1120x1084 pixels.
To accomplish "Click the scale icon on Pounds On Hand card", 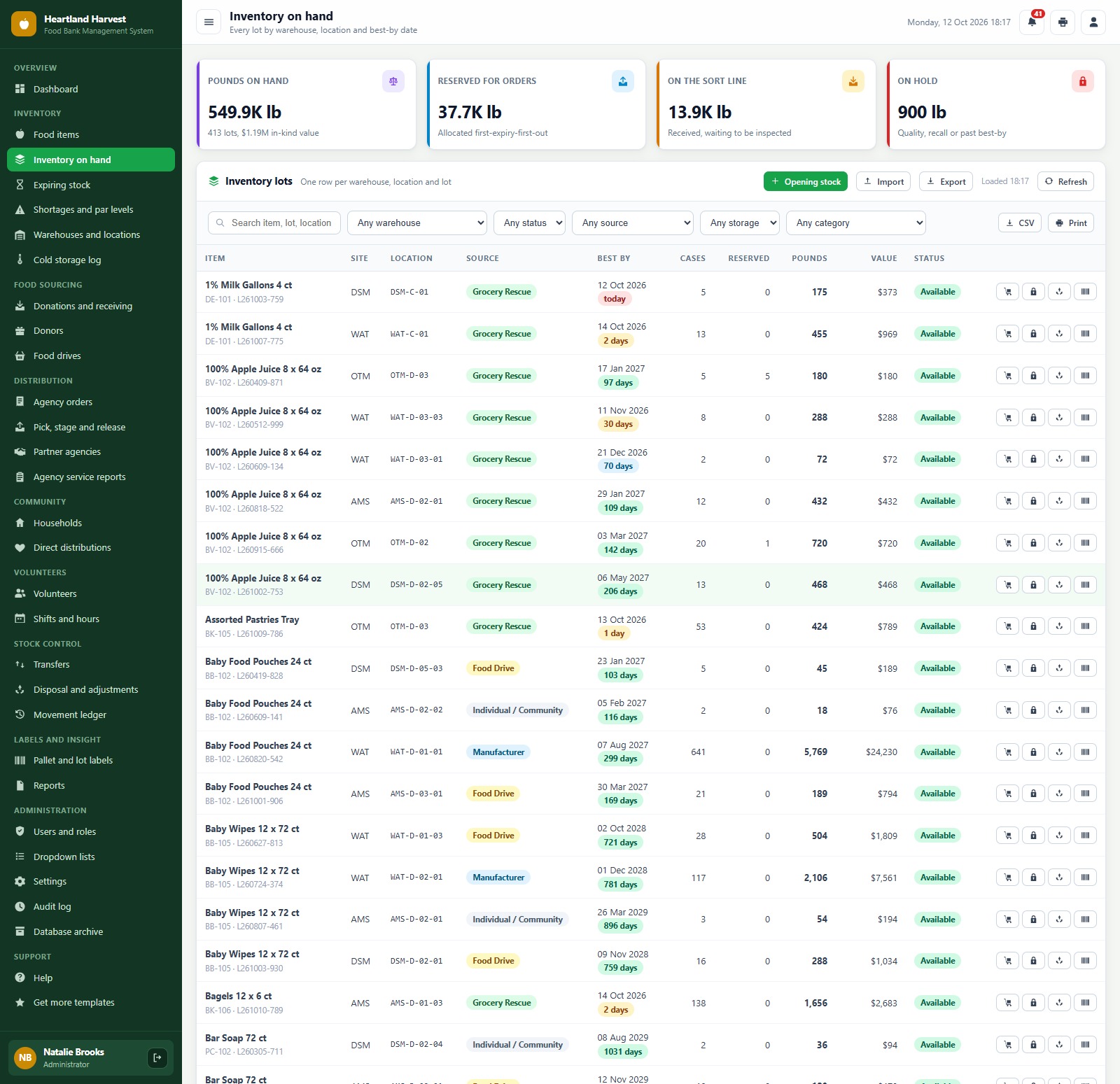I will tap(393, 81).
